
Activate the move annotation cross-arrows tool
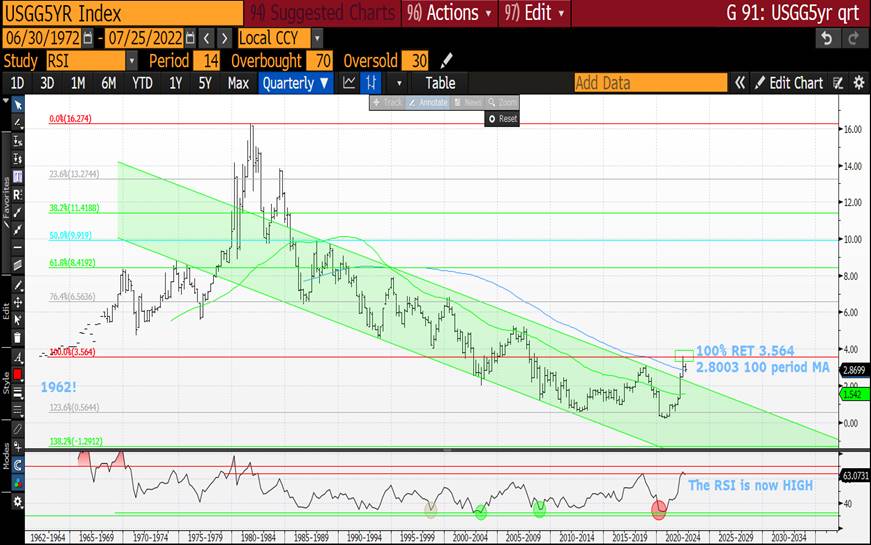pos(18,302)
